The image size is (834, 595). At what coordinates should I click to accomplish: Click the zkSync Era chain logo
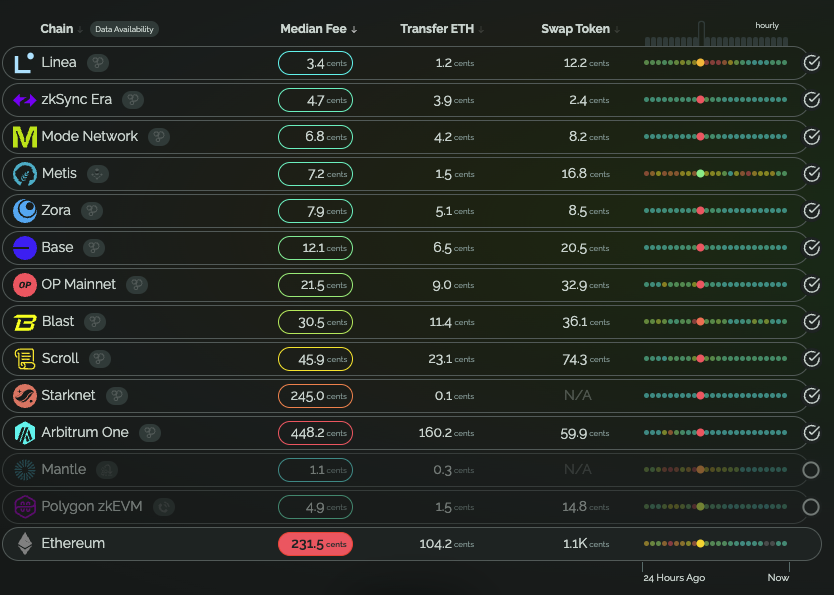coord(24,99)
